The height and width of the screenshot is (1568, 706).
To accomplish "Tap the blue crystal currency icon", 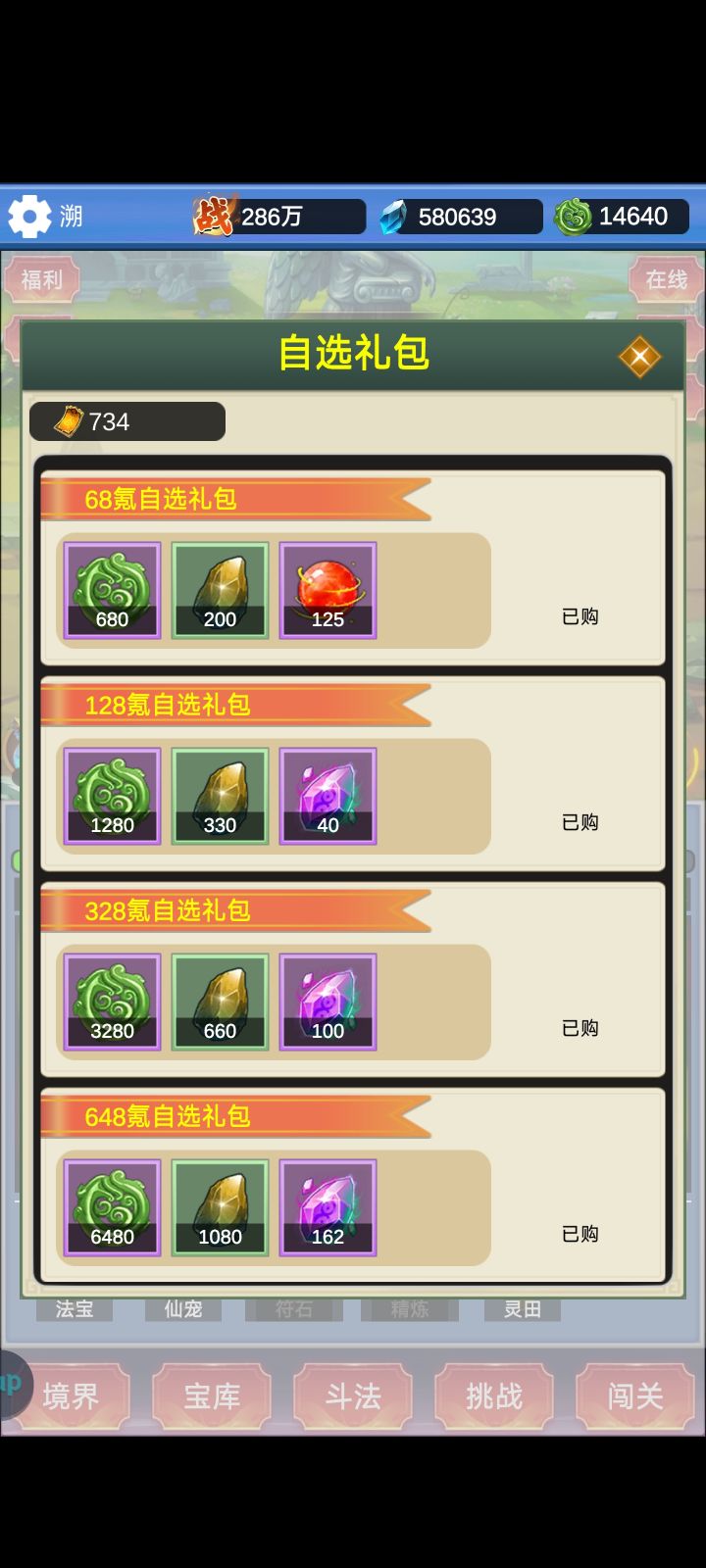I will tap(394, 217).
